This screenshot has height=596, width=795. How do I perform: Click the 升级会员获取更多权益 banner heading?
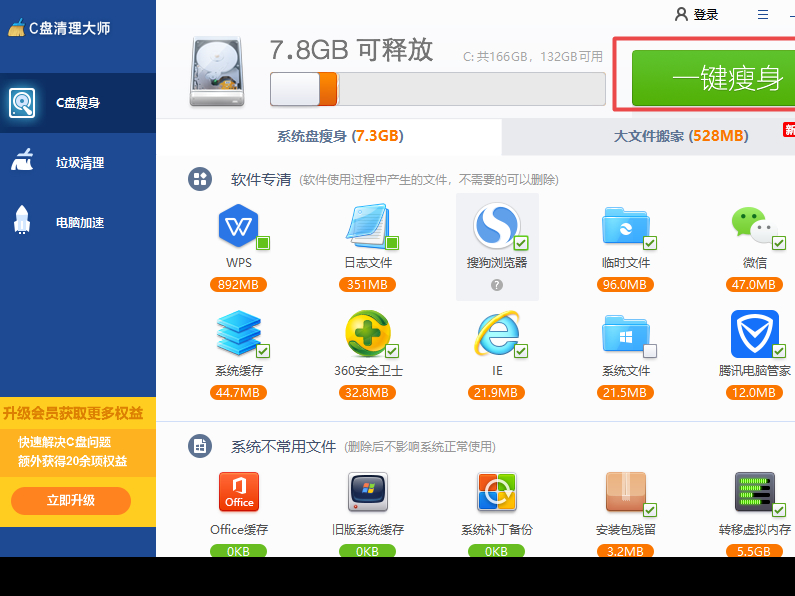73,413
